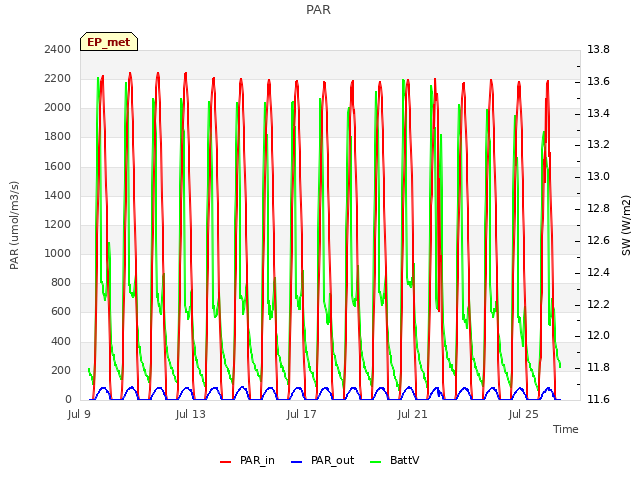Click the PAR chart title

tap(318, 10)
